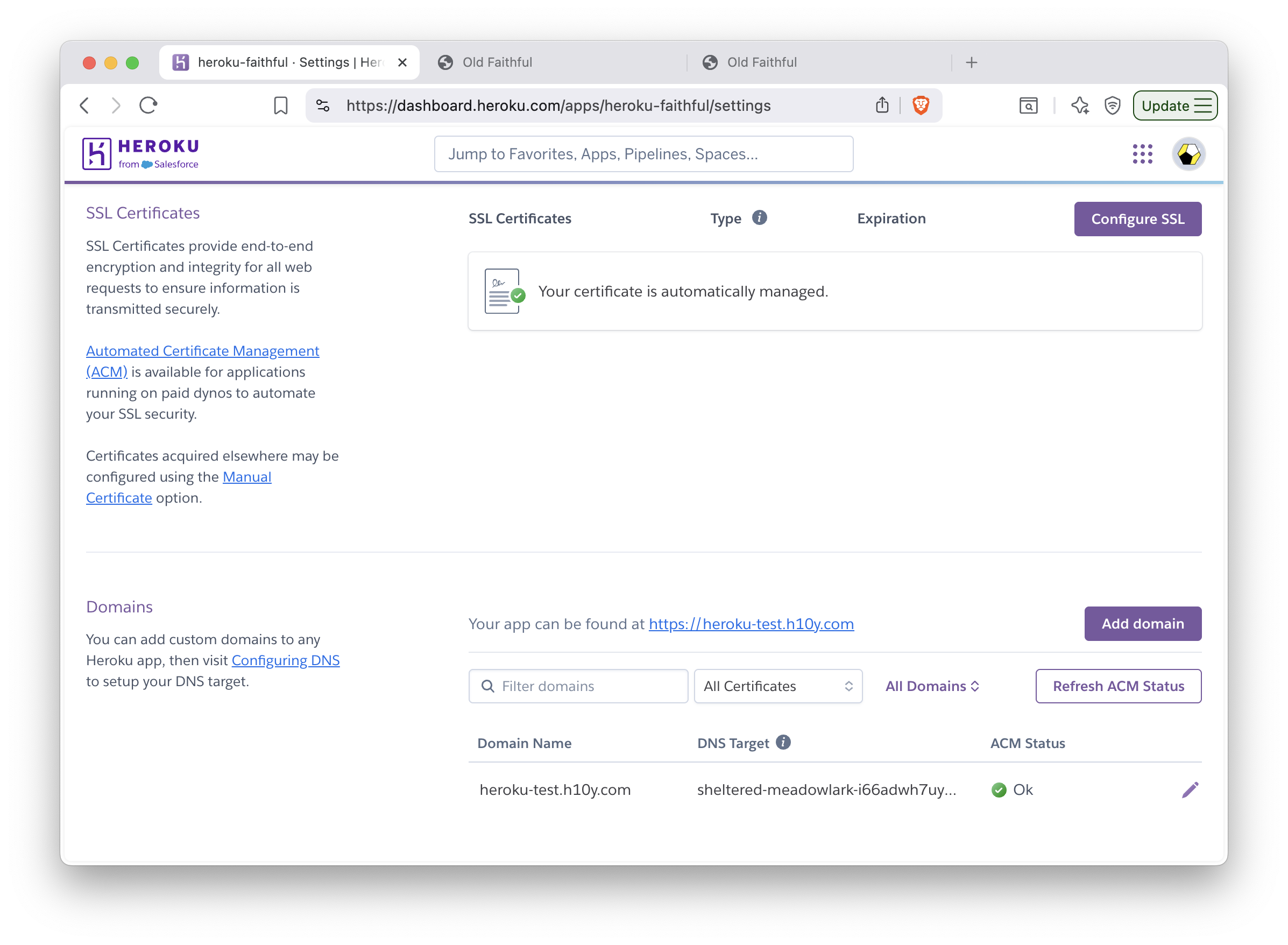Open the user avatar menu
Image resolution: width=1288 pixels, height=945 pixels.
pos(1188,153)
